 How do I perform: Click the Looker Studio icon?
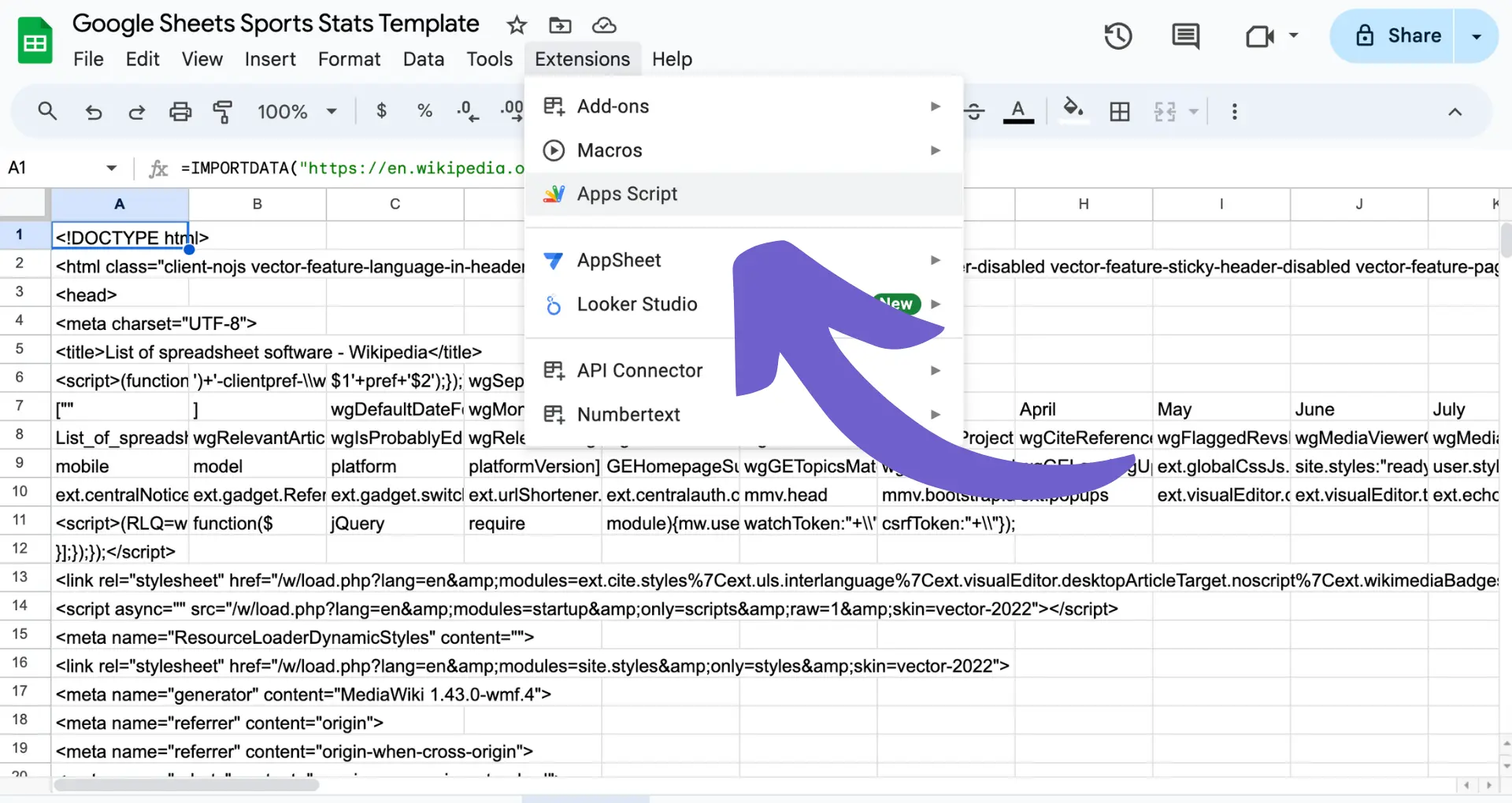pos(554,305)
